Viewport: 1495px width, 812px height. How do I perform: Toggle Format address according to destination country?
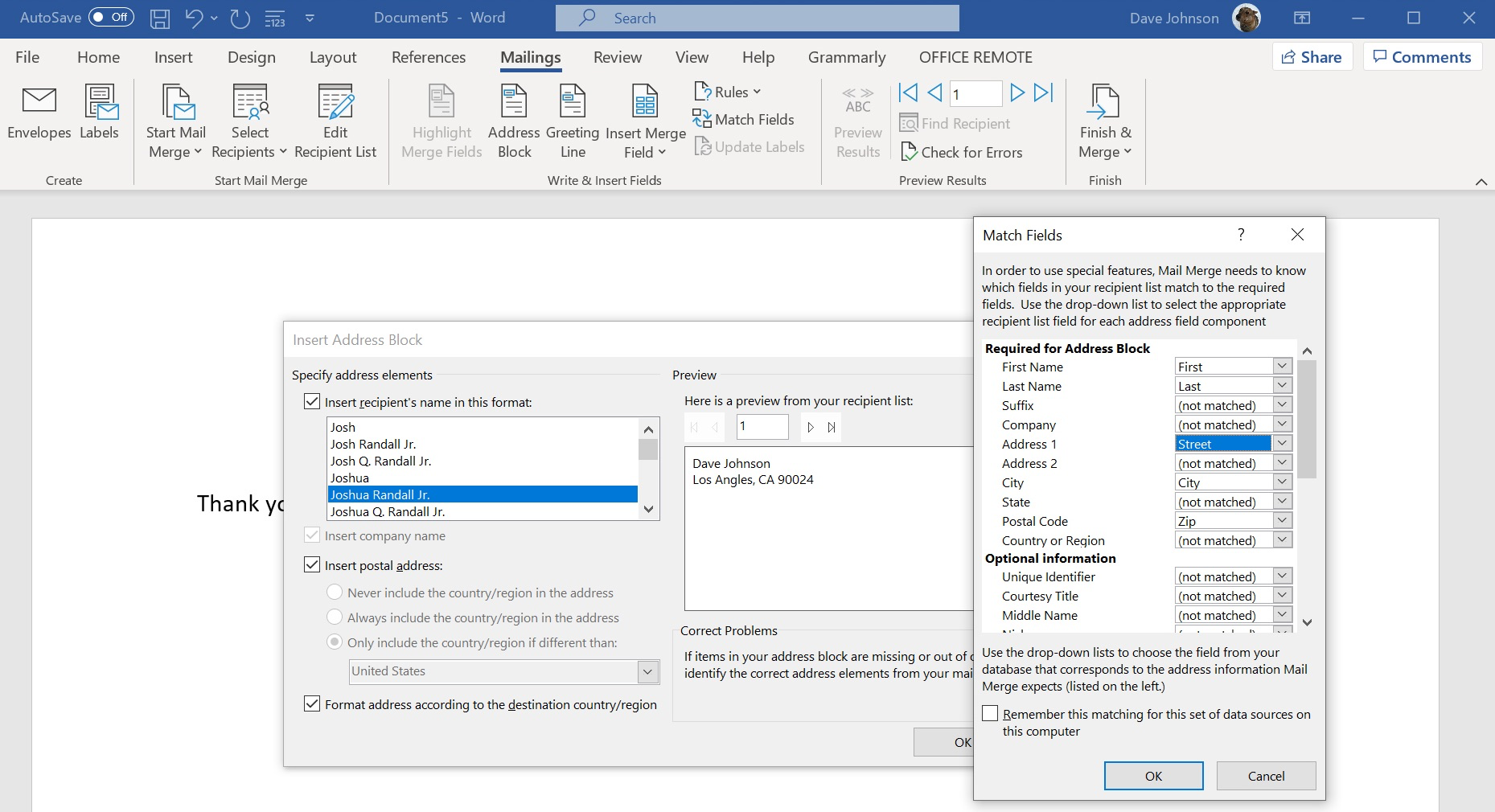coord(312,703)
